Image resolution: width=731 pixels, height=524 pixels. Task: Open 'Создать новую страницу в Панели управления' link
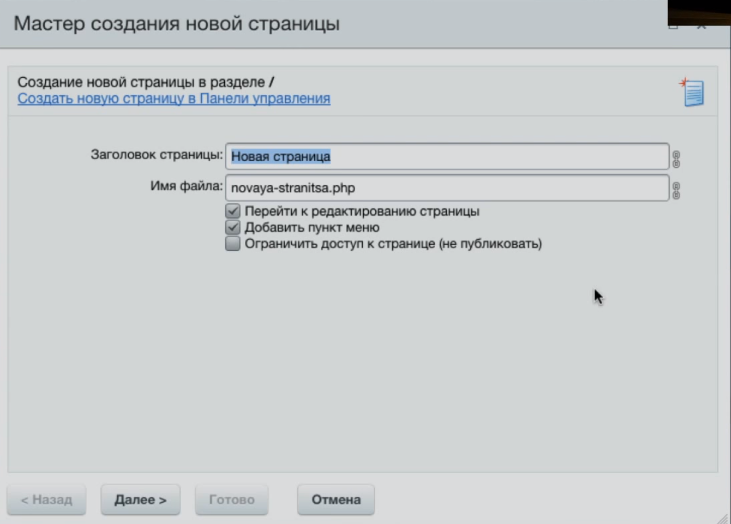[x=174, y=98]
